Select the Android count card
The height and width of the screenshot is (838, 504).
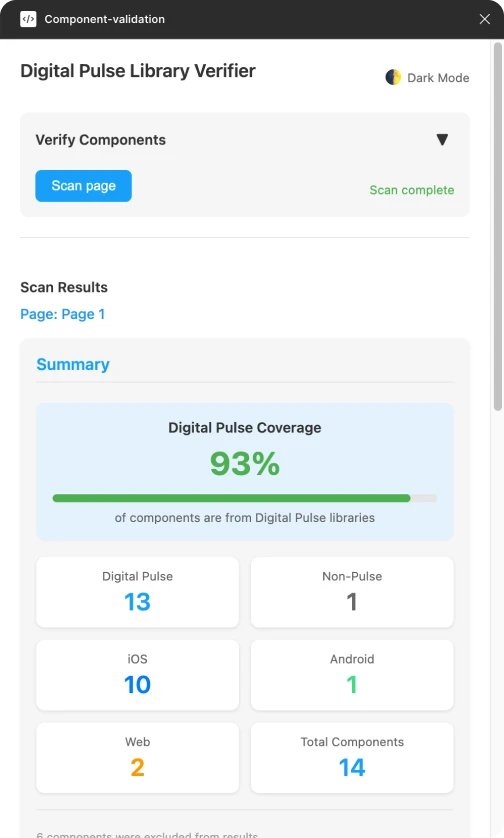click(x=352, y=675)
